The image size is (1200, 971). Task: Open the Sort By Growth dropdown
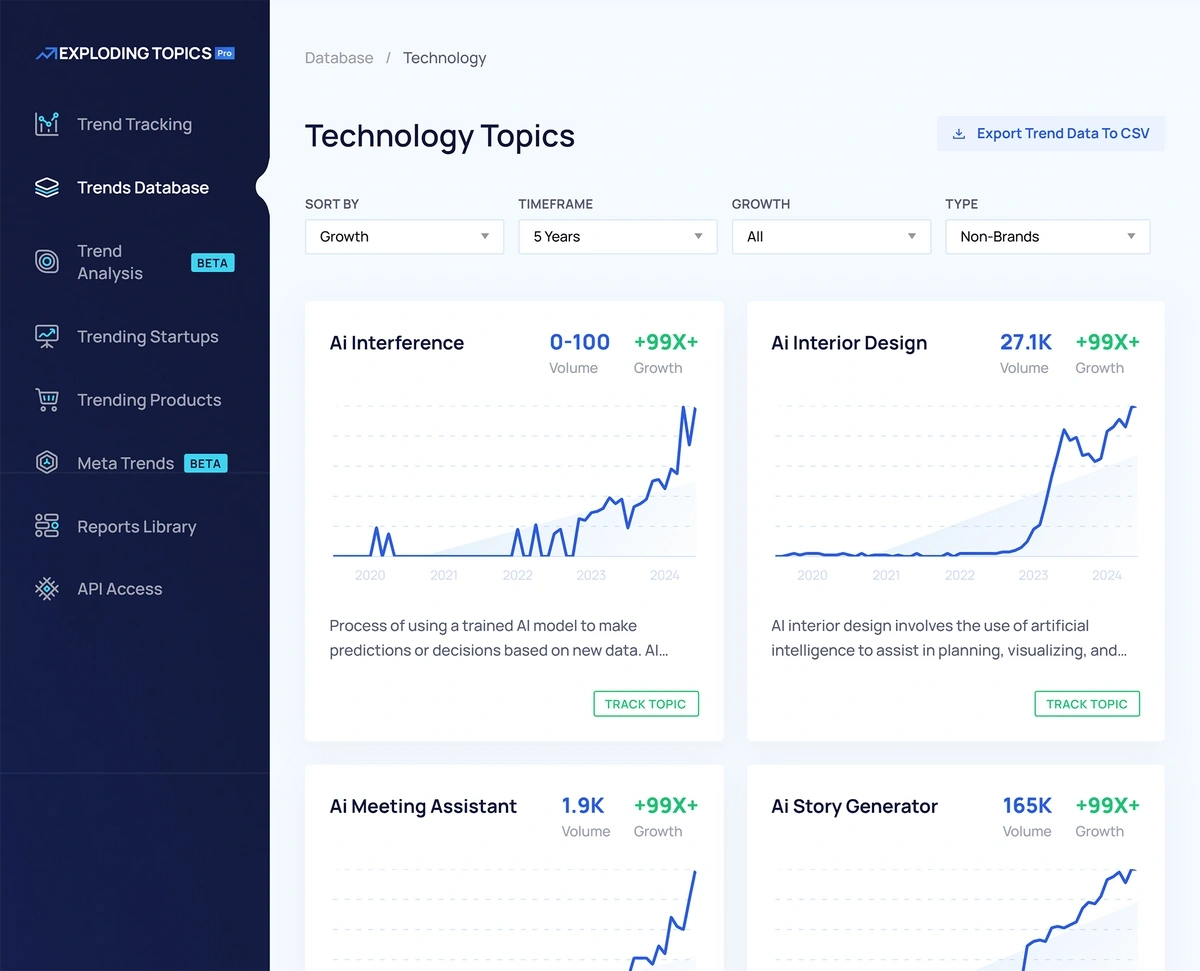point(404,237)
